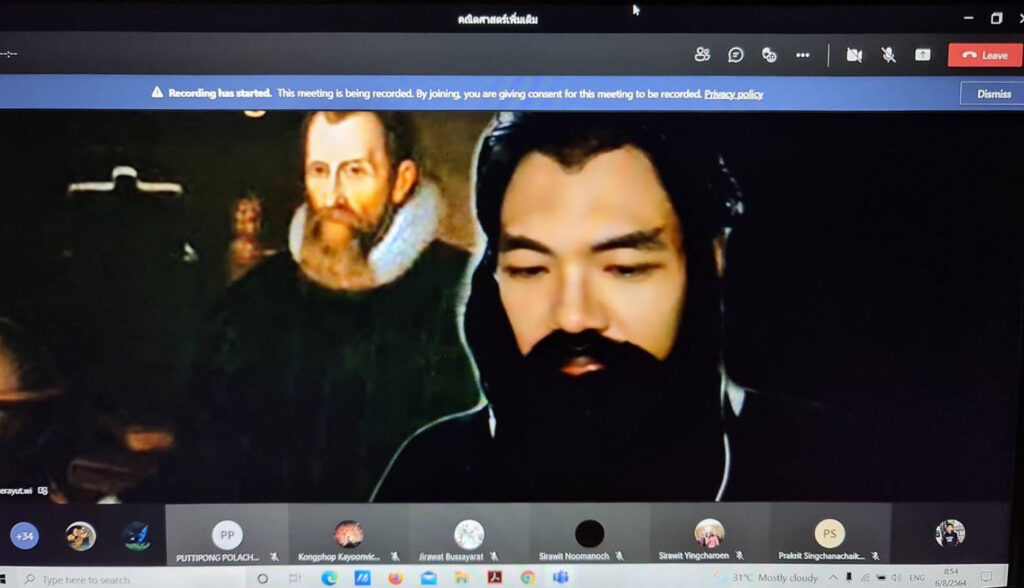1024x588 pixels.
Task: Open the Windows Start menu
Action: point(3,580)
